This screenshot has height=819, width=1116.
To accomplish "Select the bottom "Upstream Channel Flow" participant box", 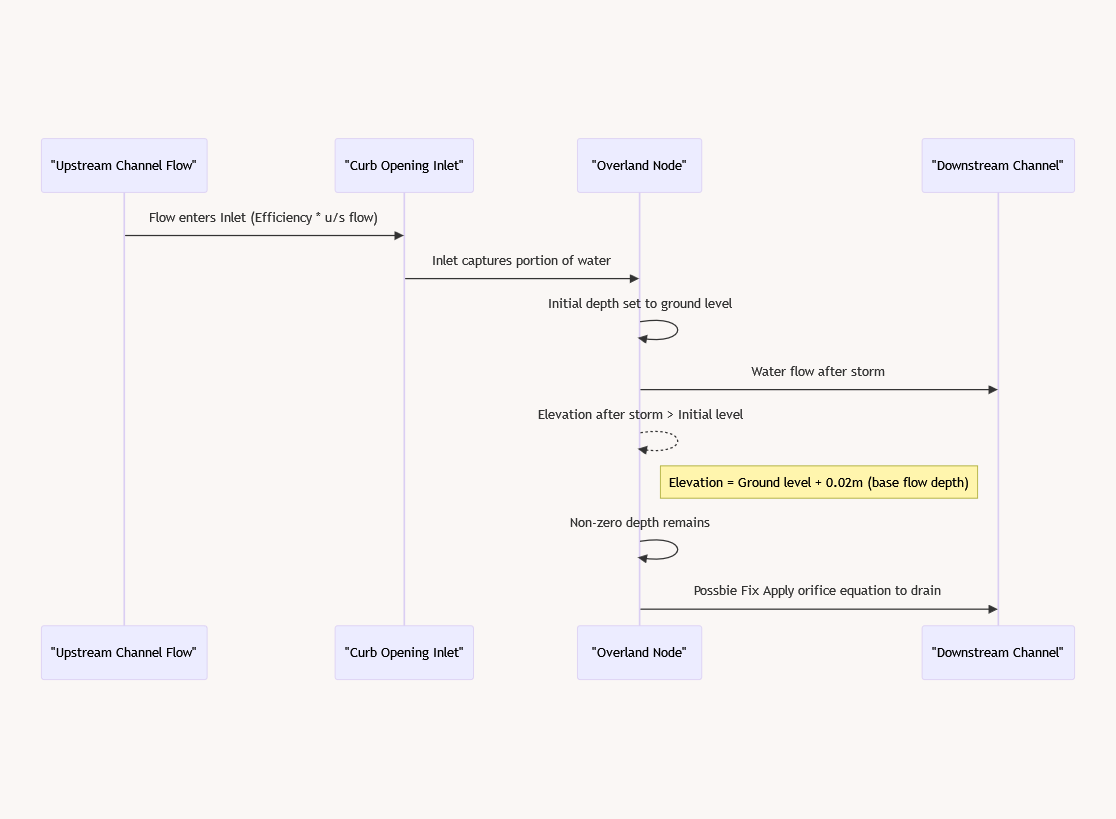I will coord(124,652).
